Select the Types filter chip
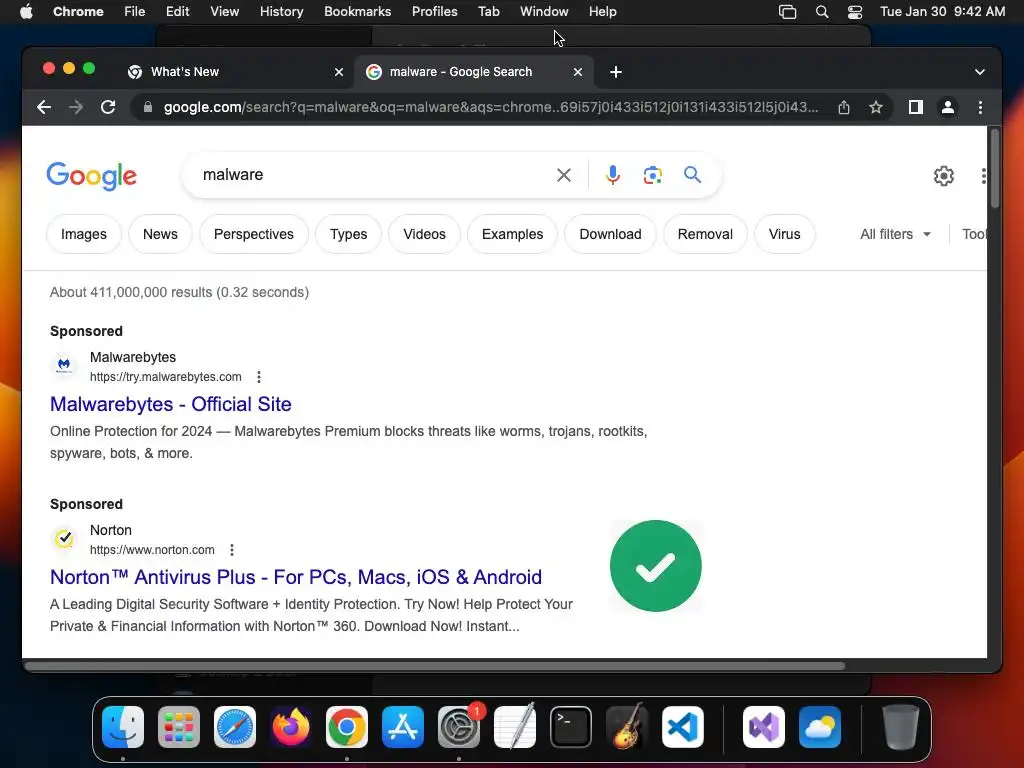The width and height of the screenshot is (1024, 768). pos(349,234)
